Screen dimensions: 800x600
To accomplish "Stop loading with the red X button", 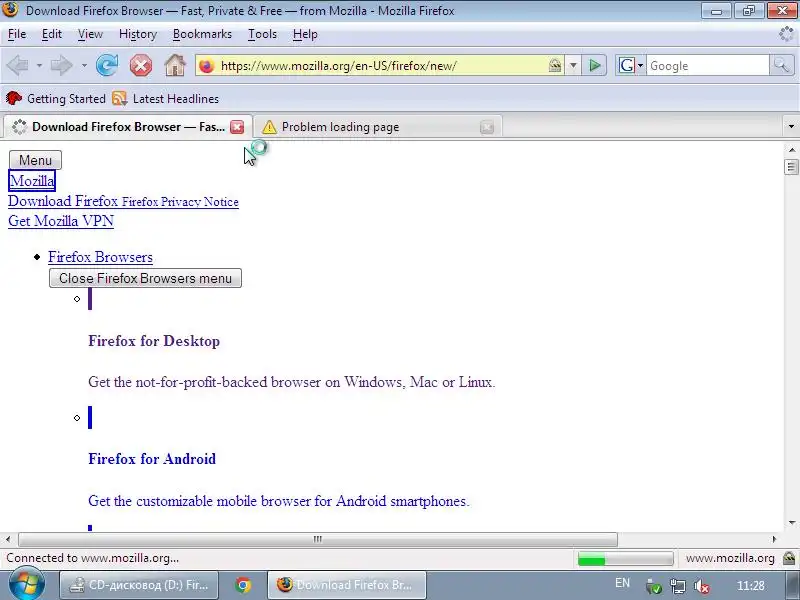I will coord(141,65).
